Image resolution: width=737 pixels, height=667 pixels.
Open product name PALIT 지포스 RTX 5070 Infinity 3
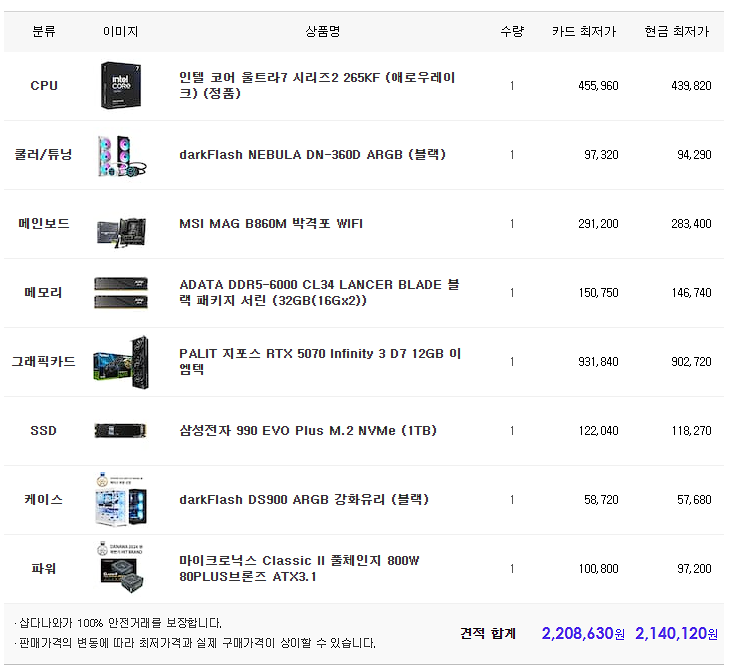[x=320, y=361]
